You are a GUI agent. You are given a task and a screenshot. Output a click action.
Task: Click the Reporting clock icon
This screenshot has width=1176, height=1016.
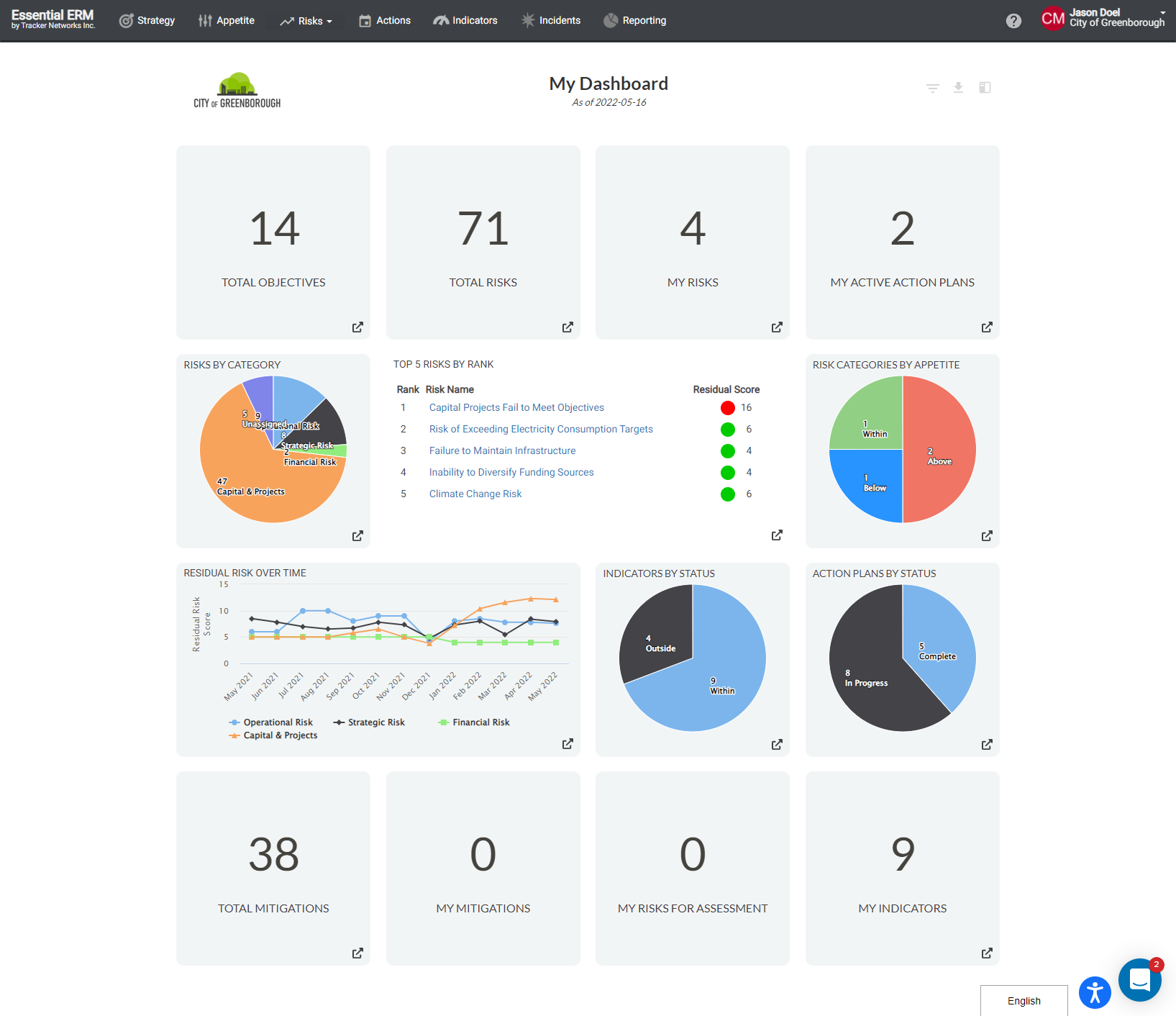(x=611, y=19)
